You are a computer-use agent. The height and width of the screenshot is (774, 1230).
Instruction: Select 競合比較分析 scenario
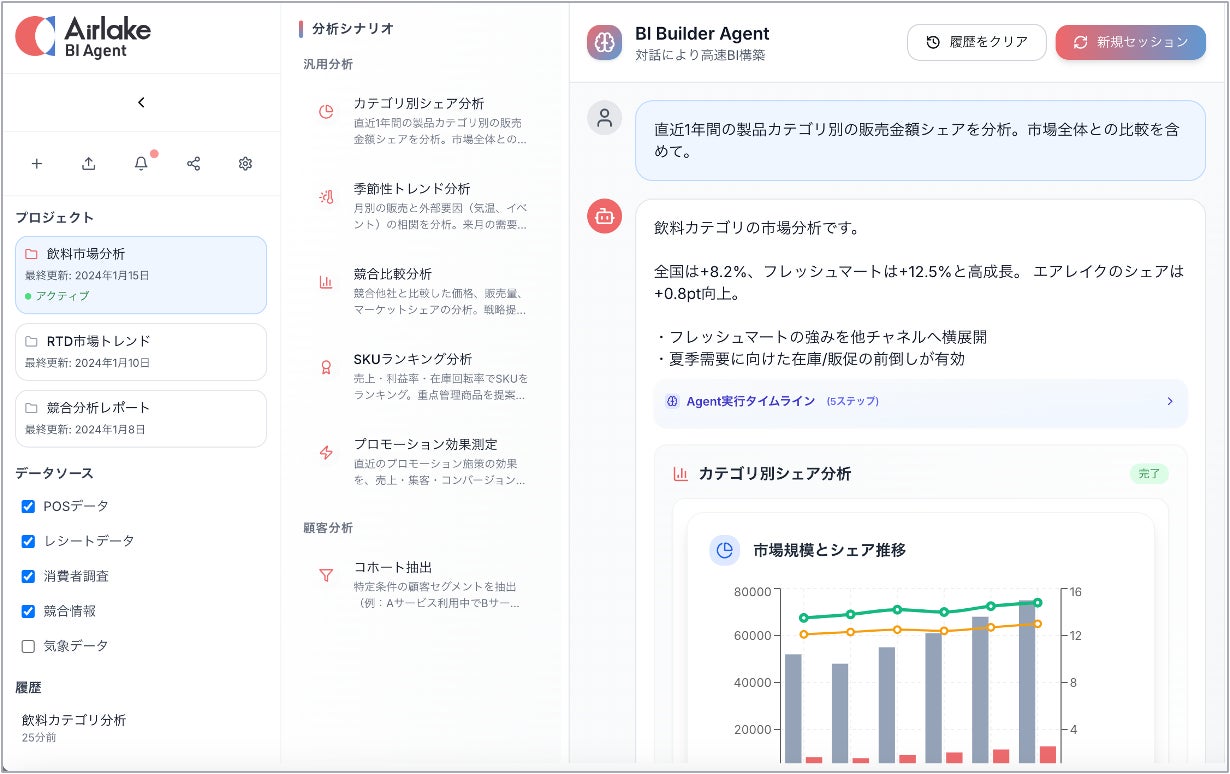click(x=424, y=290)
